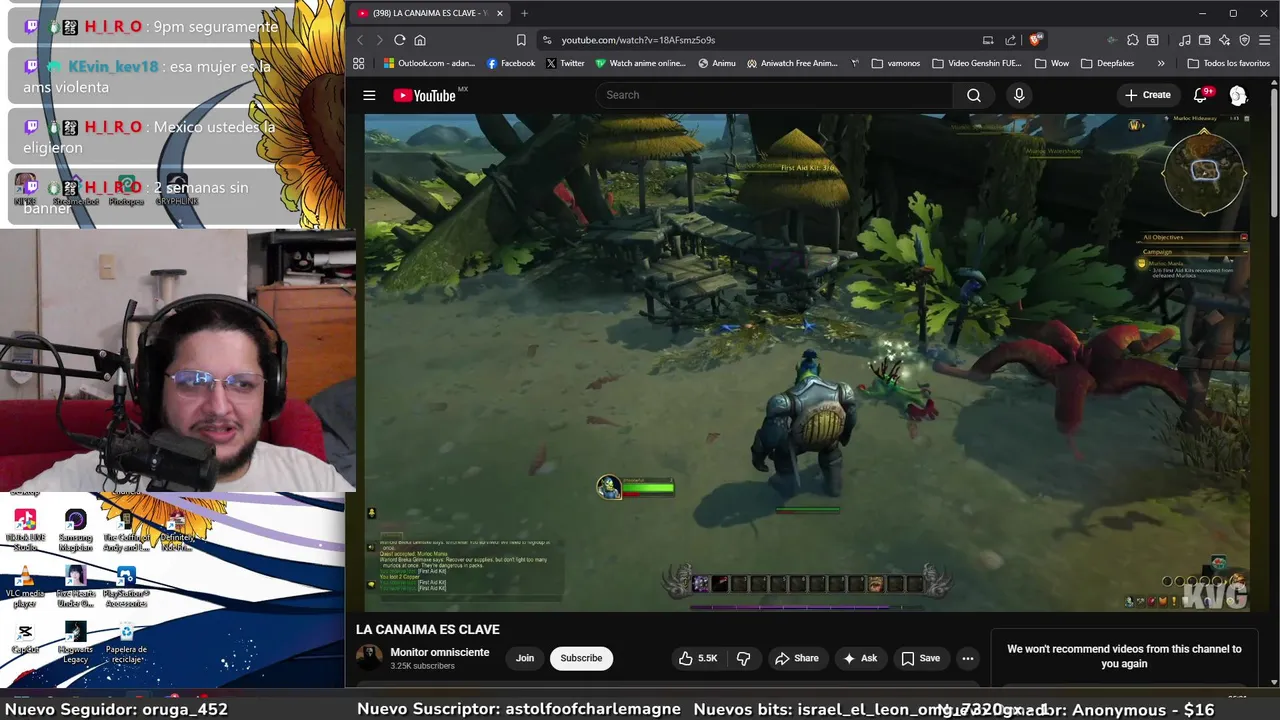The image size is (1280, 720).
Task: Open the browser apps grid icon
Action: 359,63
